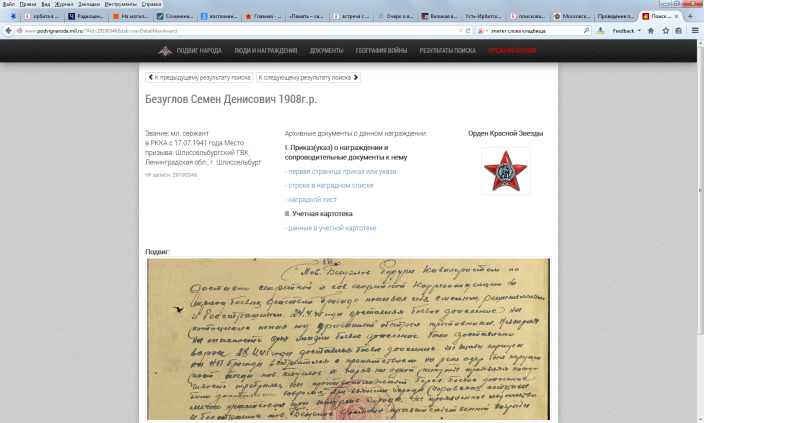
Task: Go to next search result button
Action: (x=308, y=78)
